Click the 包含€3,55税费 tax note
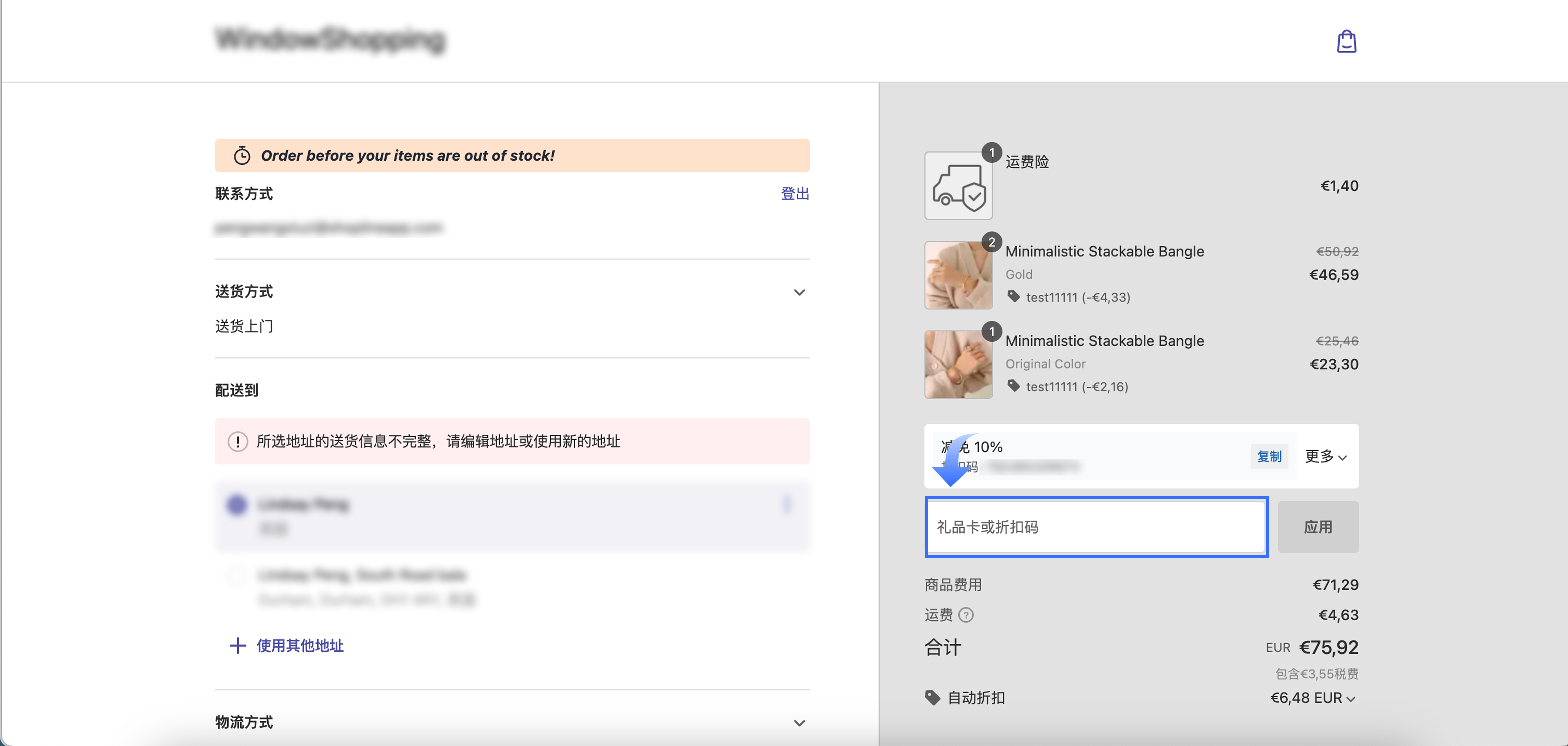This screenshot has width=1568, height=746. click(1317, 674)
